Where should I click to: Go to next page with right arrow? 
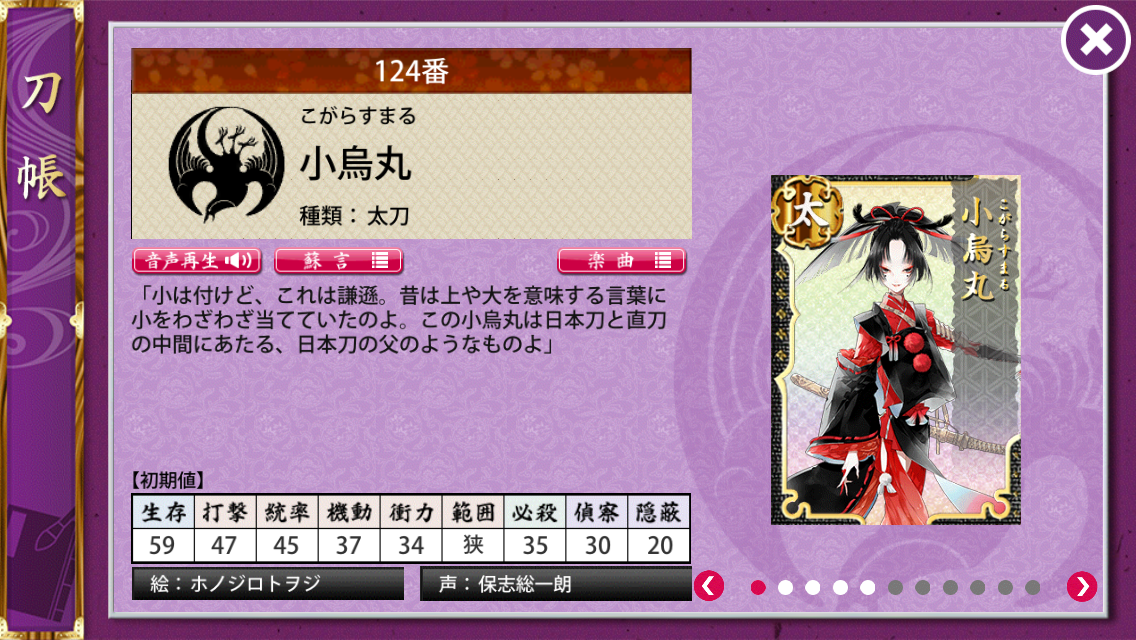point(1082,586)
